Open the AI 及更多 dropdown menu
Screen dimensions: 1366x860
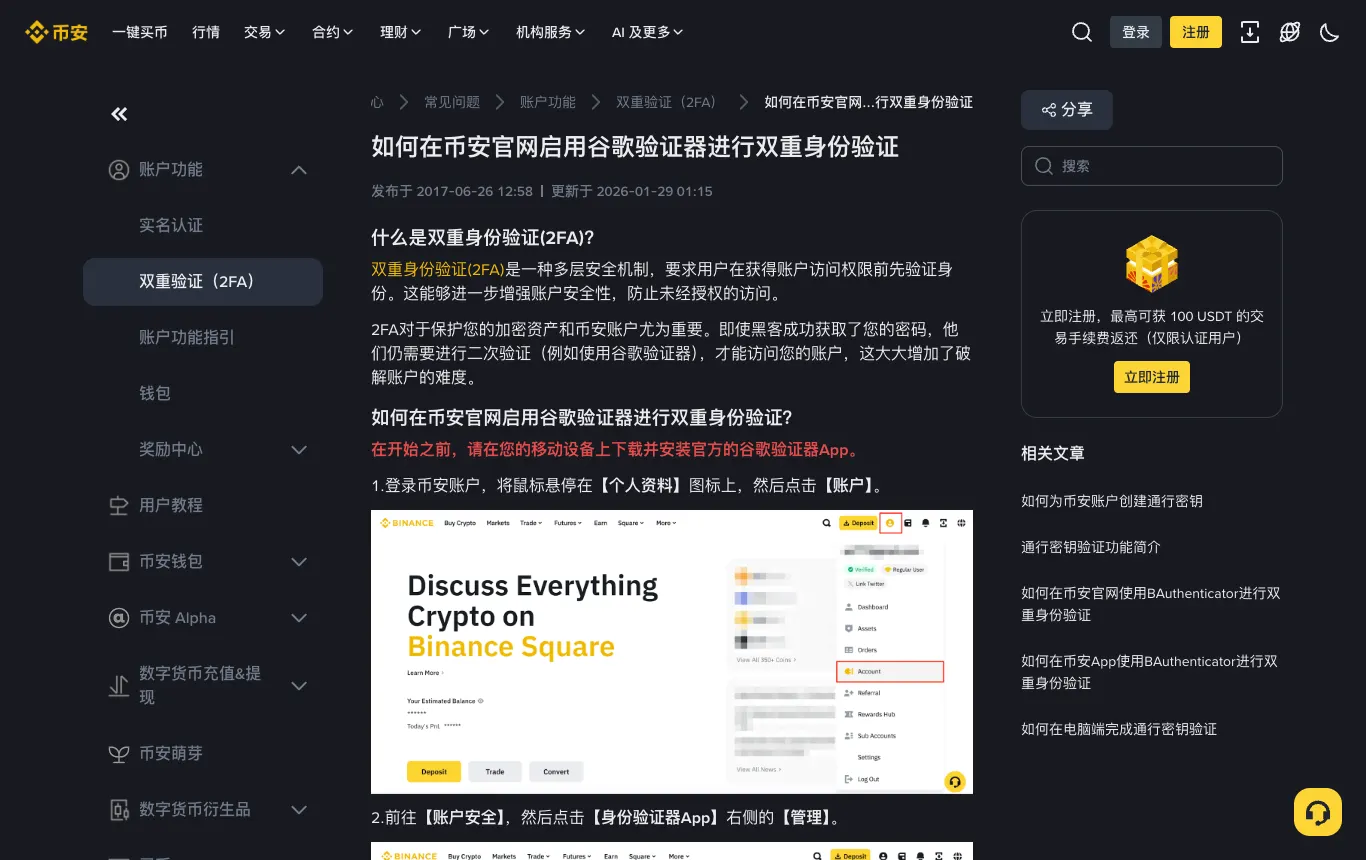point(647,32)
